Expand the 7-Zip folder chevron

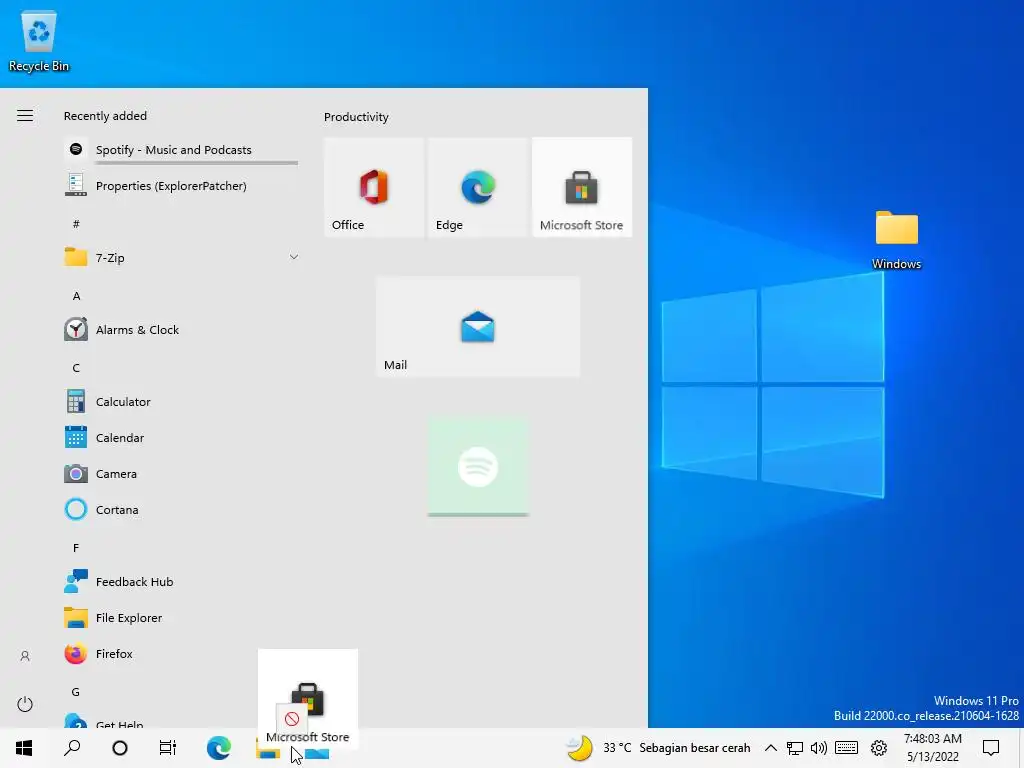(294, 257)
